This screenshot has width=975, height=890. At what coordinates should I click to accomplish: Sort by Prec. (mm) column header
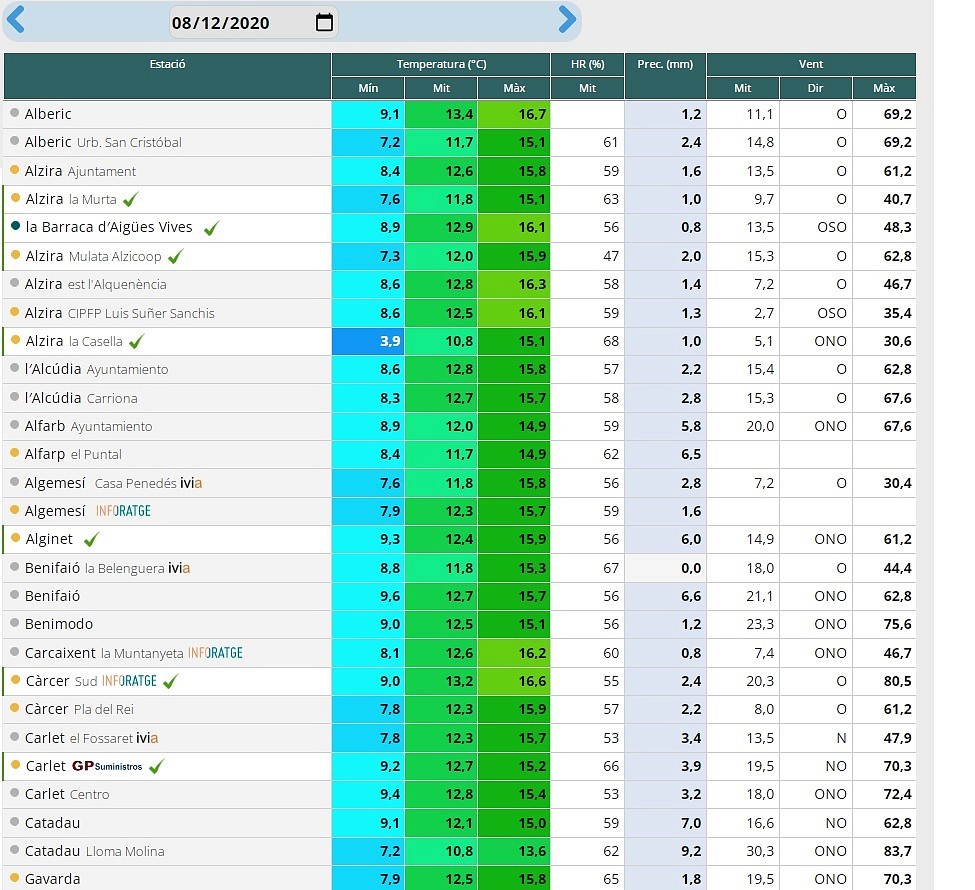pyautogui.click(x=665, y=76)
